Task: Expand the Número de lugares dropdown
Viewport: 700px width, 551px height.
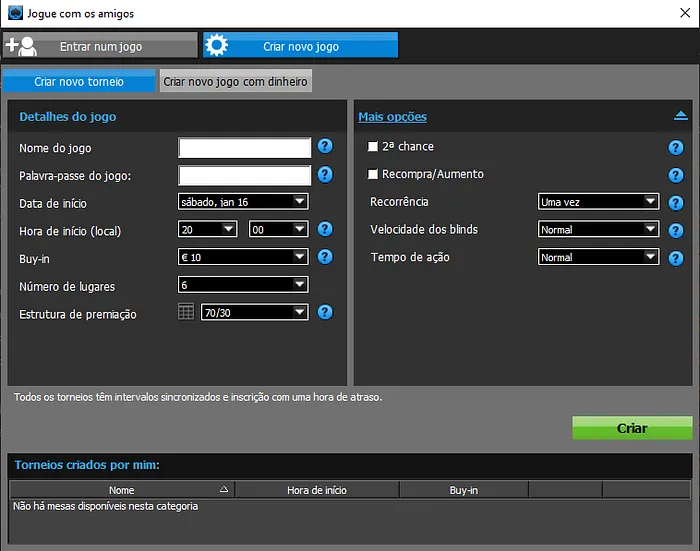Action: (243, 285)
